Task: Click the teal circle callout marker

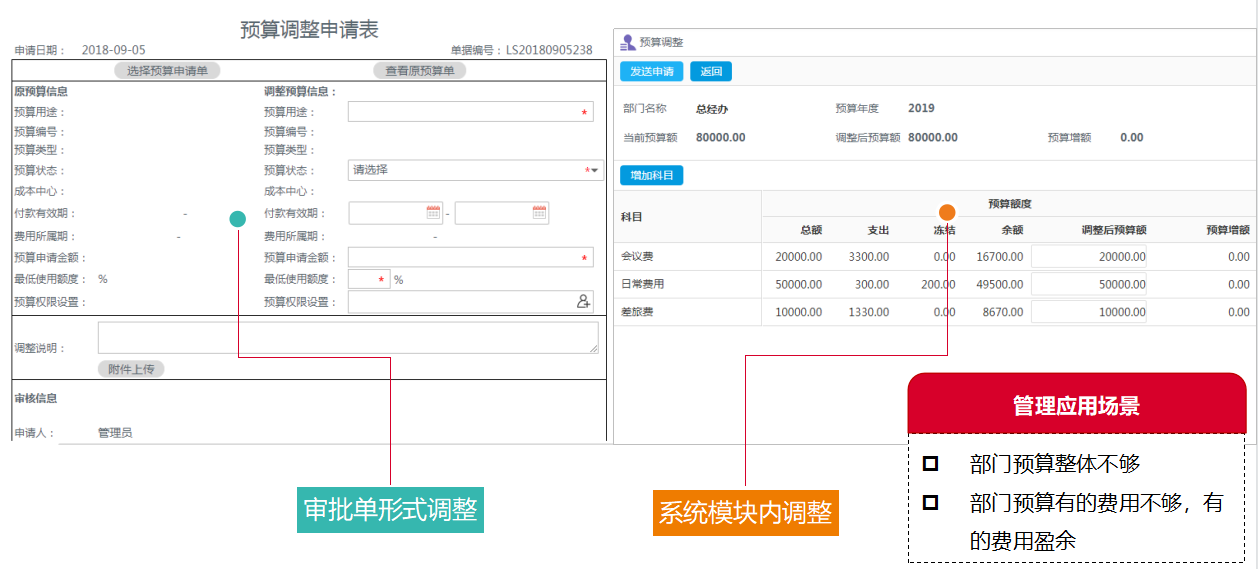Action: coord(237,219)
